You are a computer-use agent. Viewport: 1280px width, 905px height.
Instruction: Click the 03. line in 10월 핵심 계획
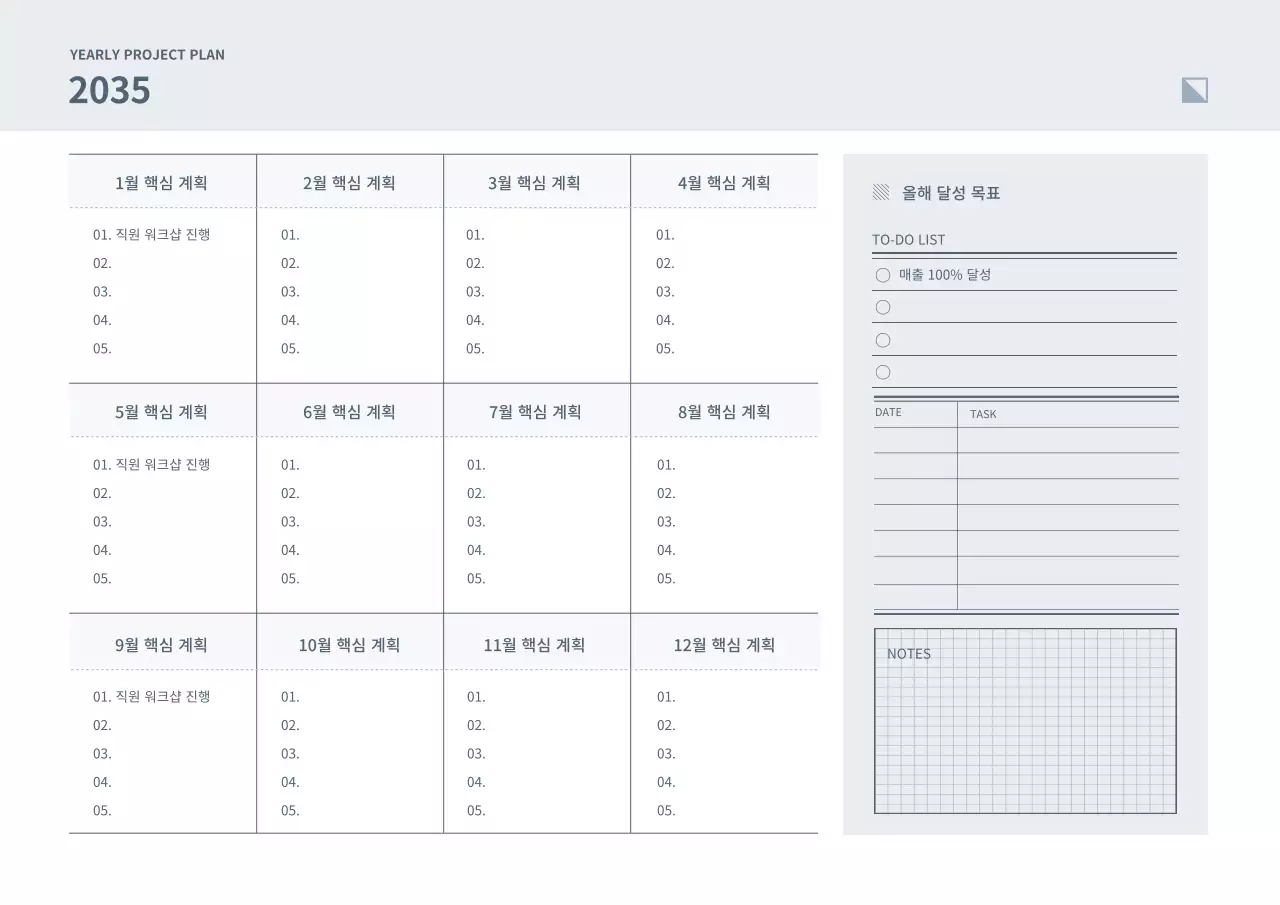pyautogui.click(x=289, y=754)
